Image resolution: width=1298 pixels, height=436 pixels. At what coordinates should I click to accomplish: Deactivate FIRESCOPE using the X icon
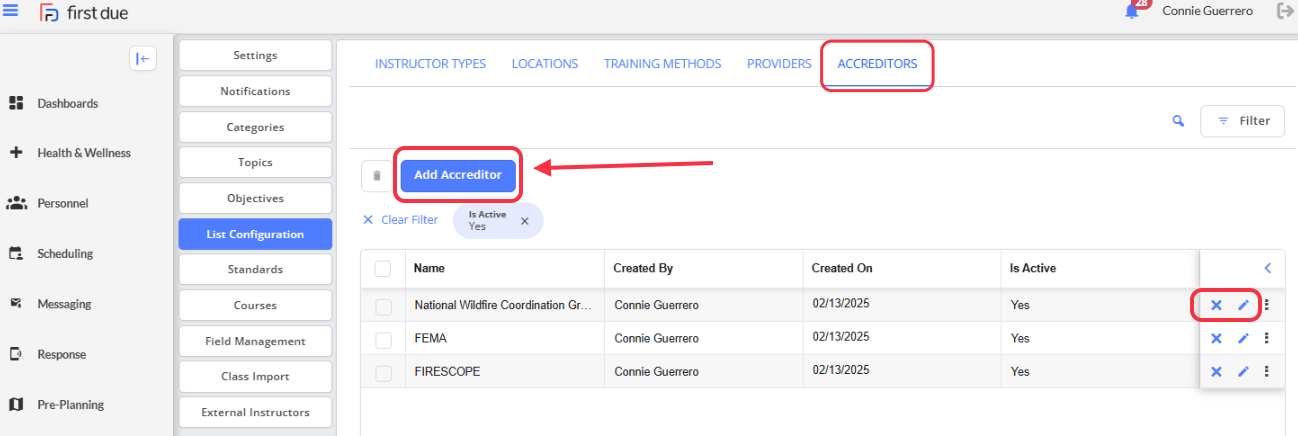coord(1217,371)
